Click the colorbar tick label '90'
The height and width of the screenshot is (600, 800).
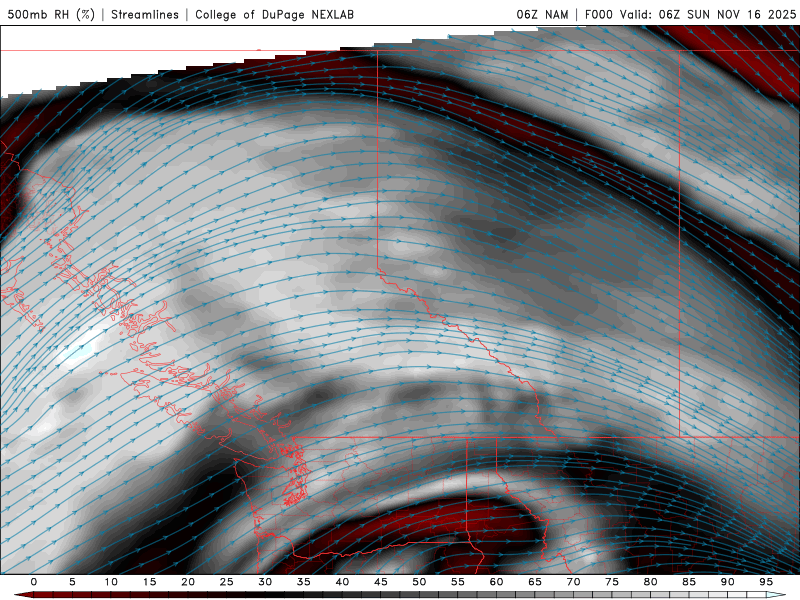727,582
